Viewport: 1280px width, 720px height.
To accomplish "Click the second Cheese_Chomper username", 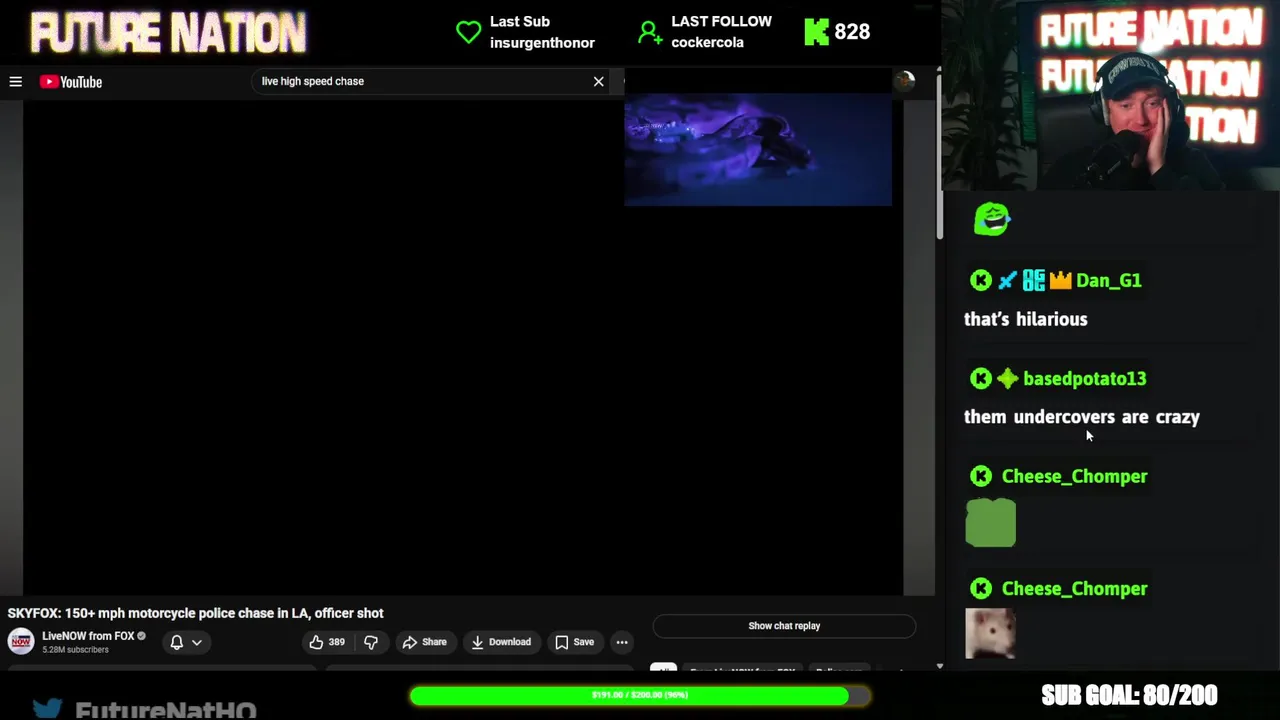I will click(1074, 589).
